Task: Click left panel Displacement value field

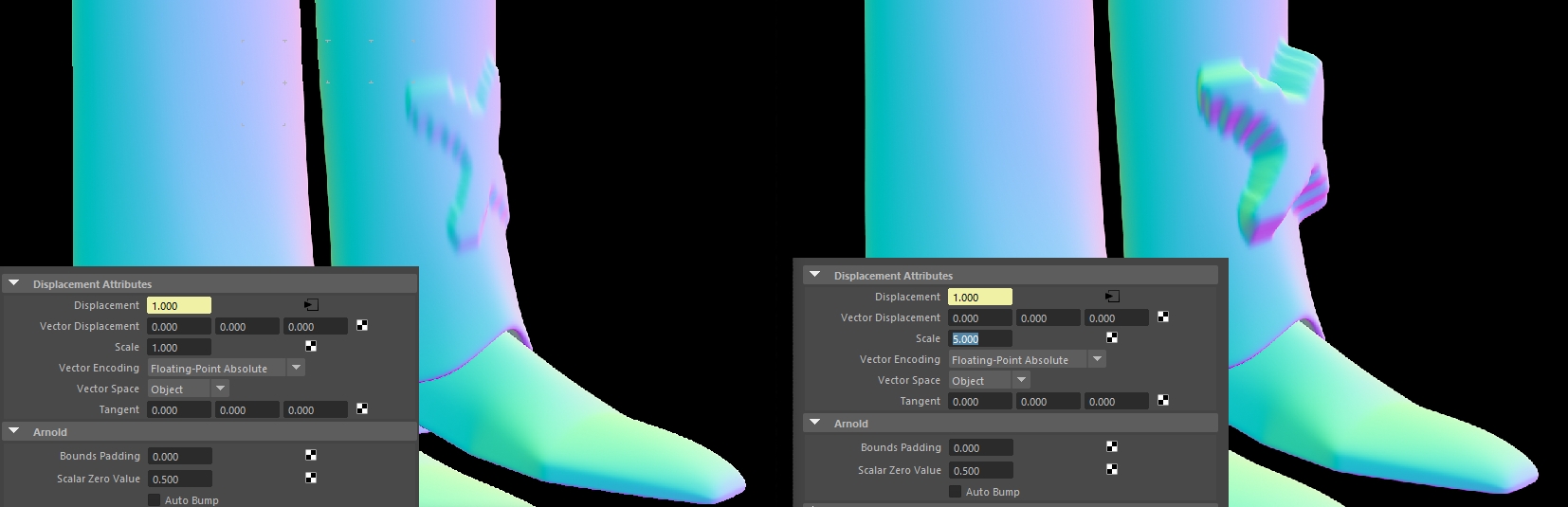Action: click(179, 305)
